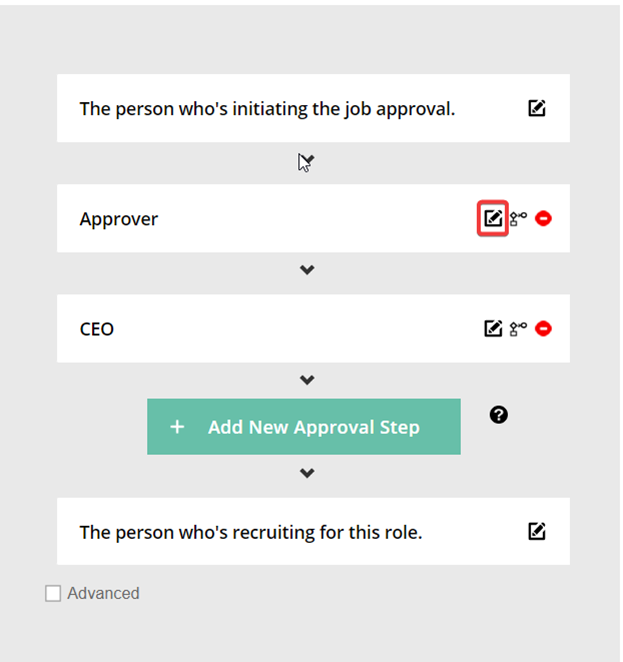The height and width of the screenshot is (662, 623).
Task: Select the person recruiting for role row
Action: pyautogui.click(x=313, y=531)
